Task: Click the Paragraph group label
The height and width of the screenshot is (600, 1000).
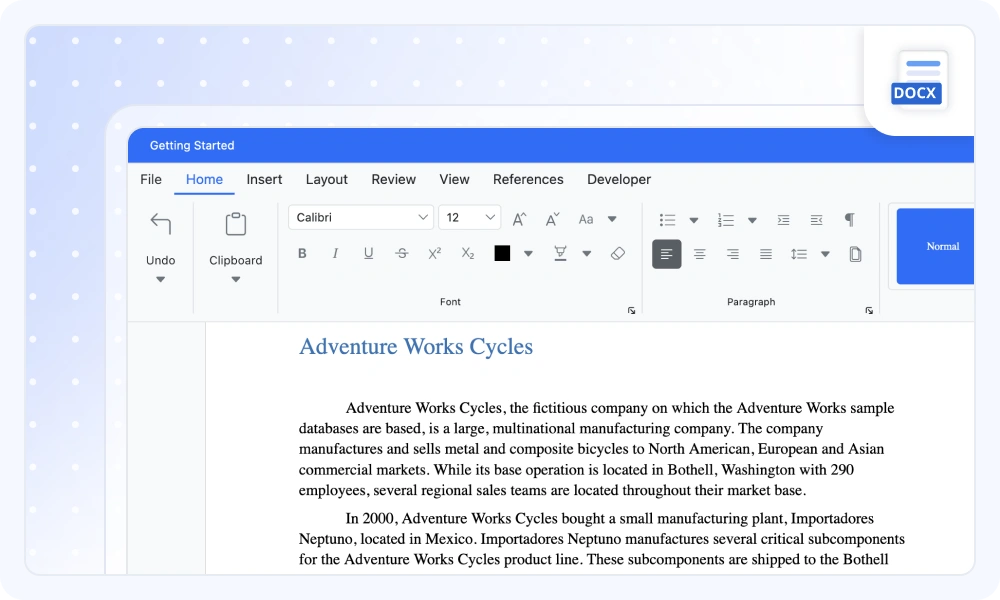Action: click(751, 302)
